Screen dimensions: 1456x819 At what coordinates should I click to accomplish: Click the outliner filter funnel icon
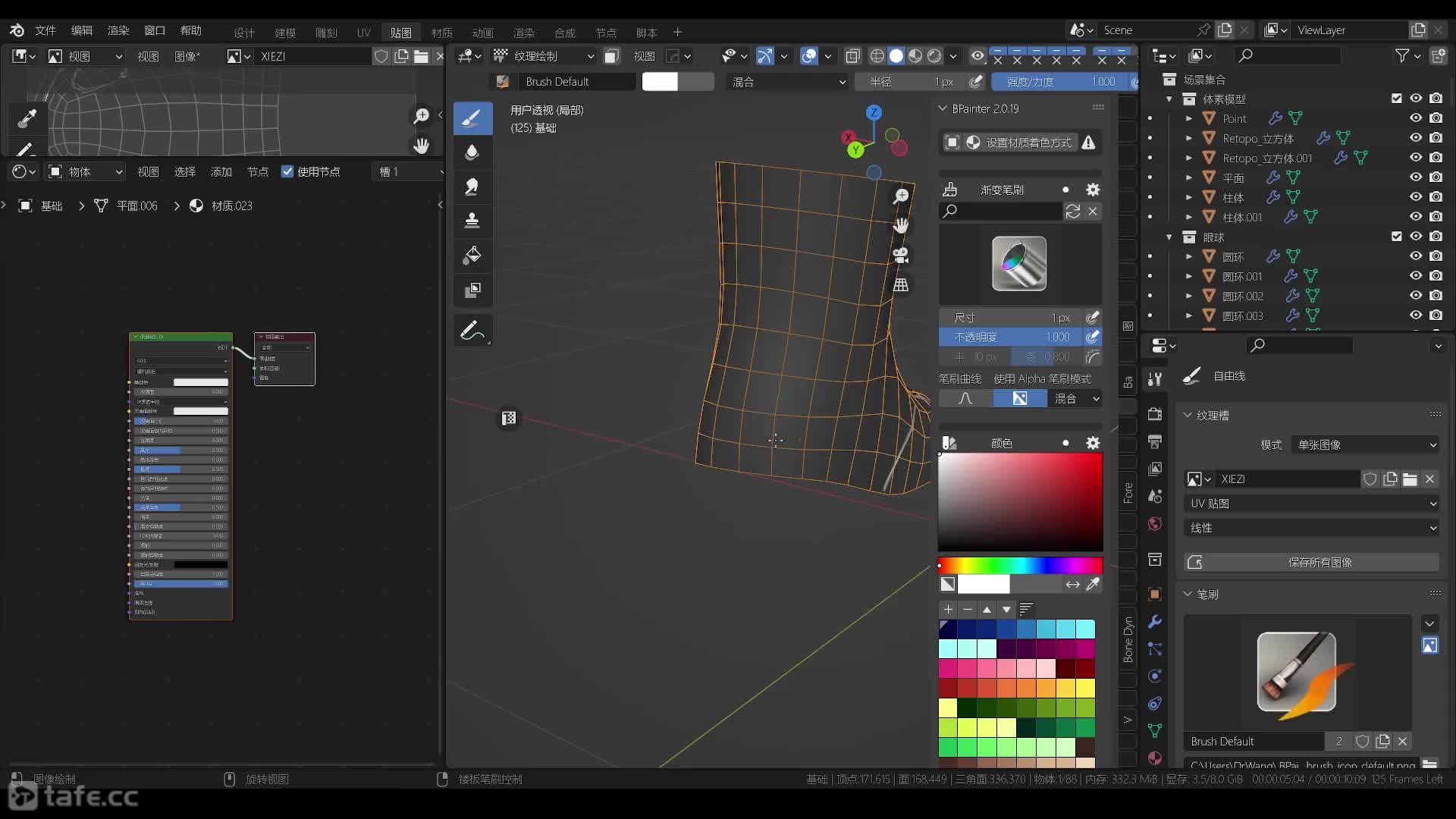tap(1402, 56)
